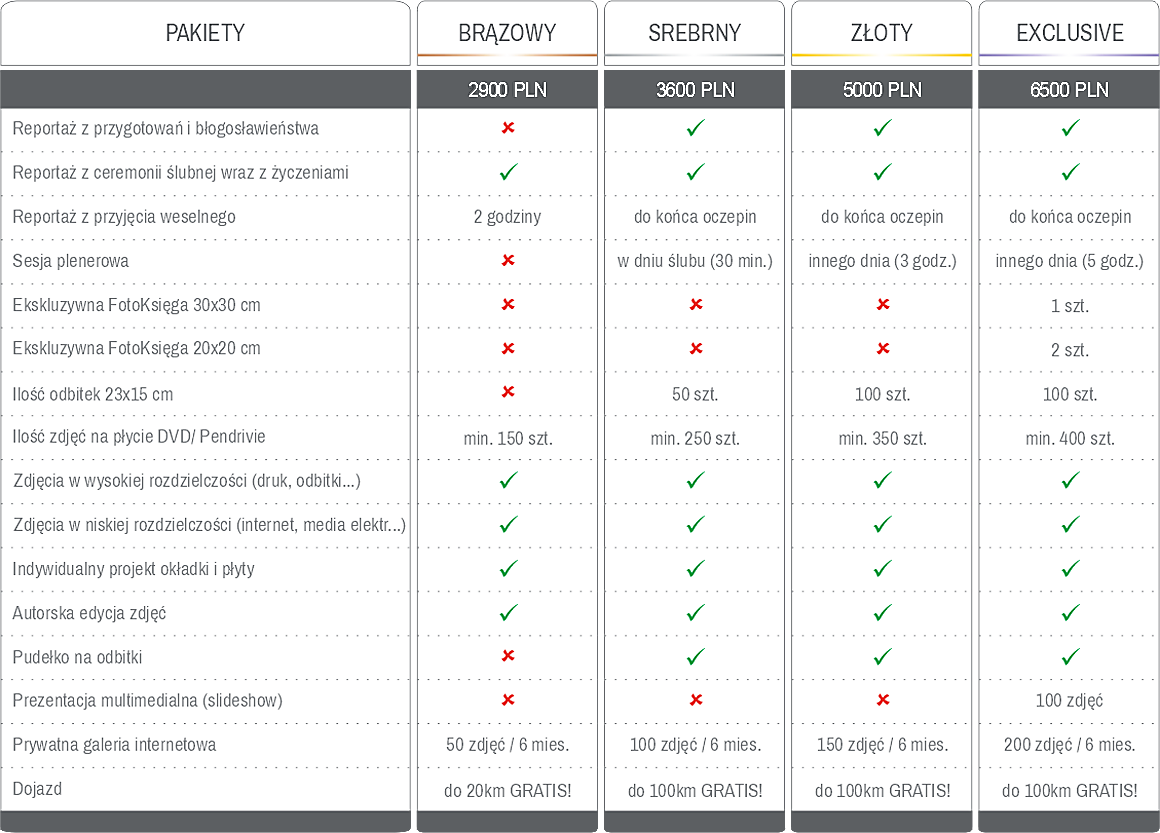Open the ZŁOTY package column header
Screen dimensions: 1160x833
(x=882, y=33)
